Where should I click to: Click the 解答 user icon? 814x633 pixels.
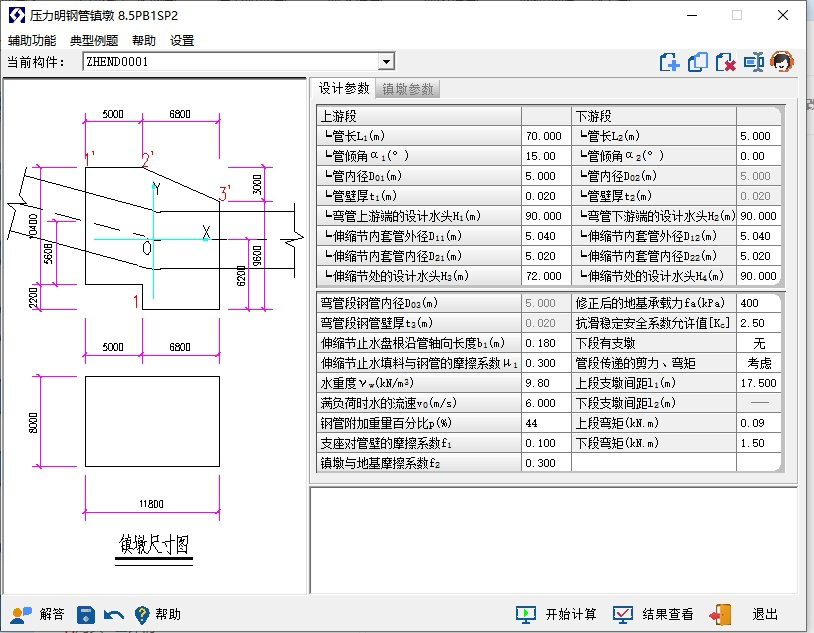21,615
